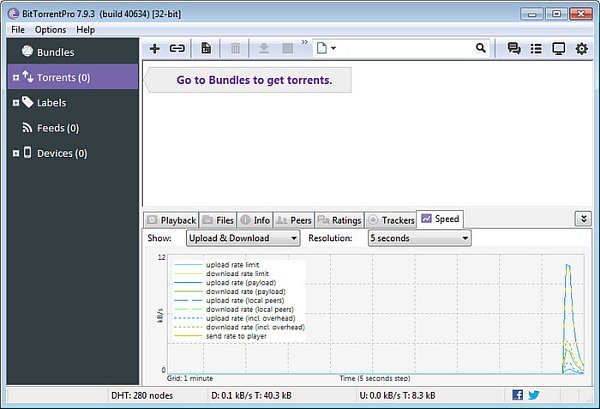Click Add Torrent from URL link icon
The image size is (600, 409).
177,49
